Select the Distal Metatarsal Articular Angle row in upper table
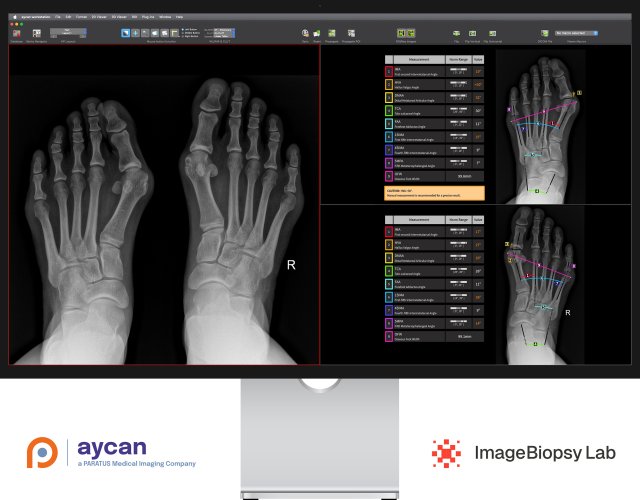The width and height of the screenshot is (640, 500). pos(434,98)
